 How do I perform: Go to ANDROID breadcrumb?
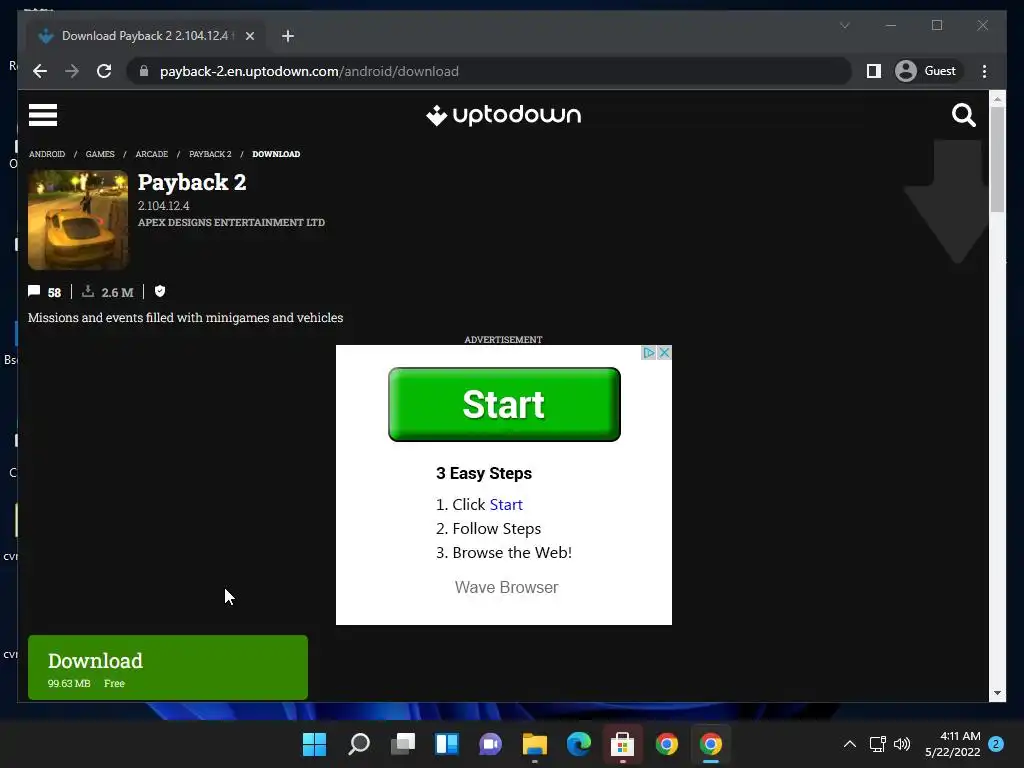[x=47, y=154]
